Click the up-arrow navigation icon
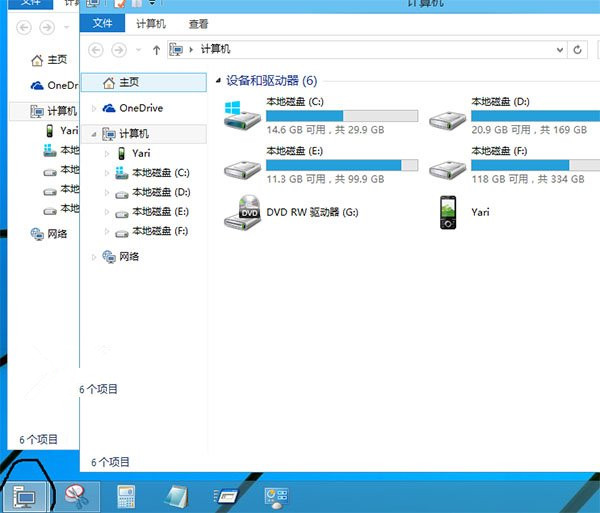The height and width of the screenshot is (513, 600). 156,49
